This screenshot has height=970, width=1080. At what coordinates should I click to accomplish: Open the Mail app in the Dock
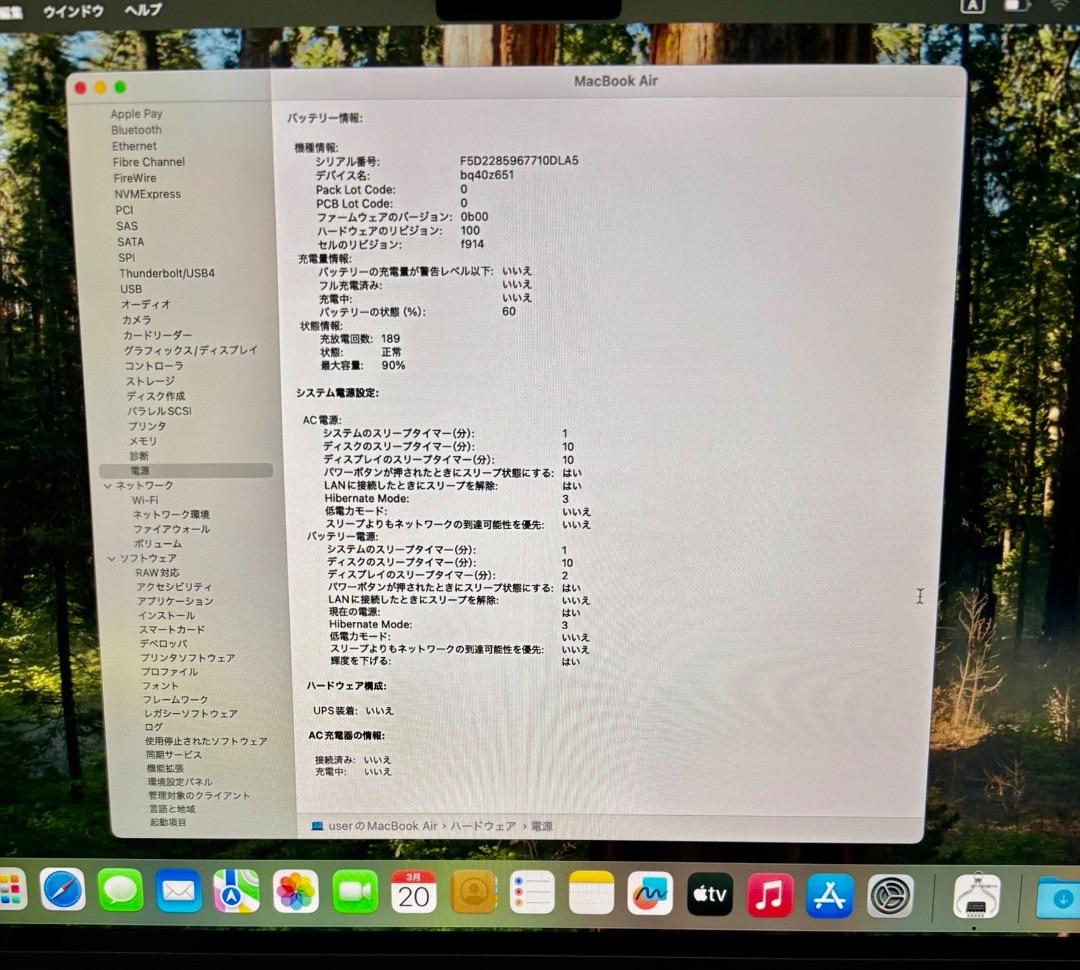(178, 890)
